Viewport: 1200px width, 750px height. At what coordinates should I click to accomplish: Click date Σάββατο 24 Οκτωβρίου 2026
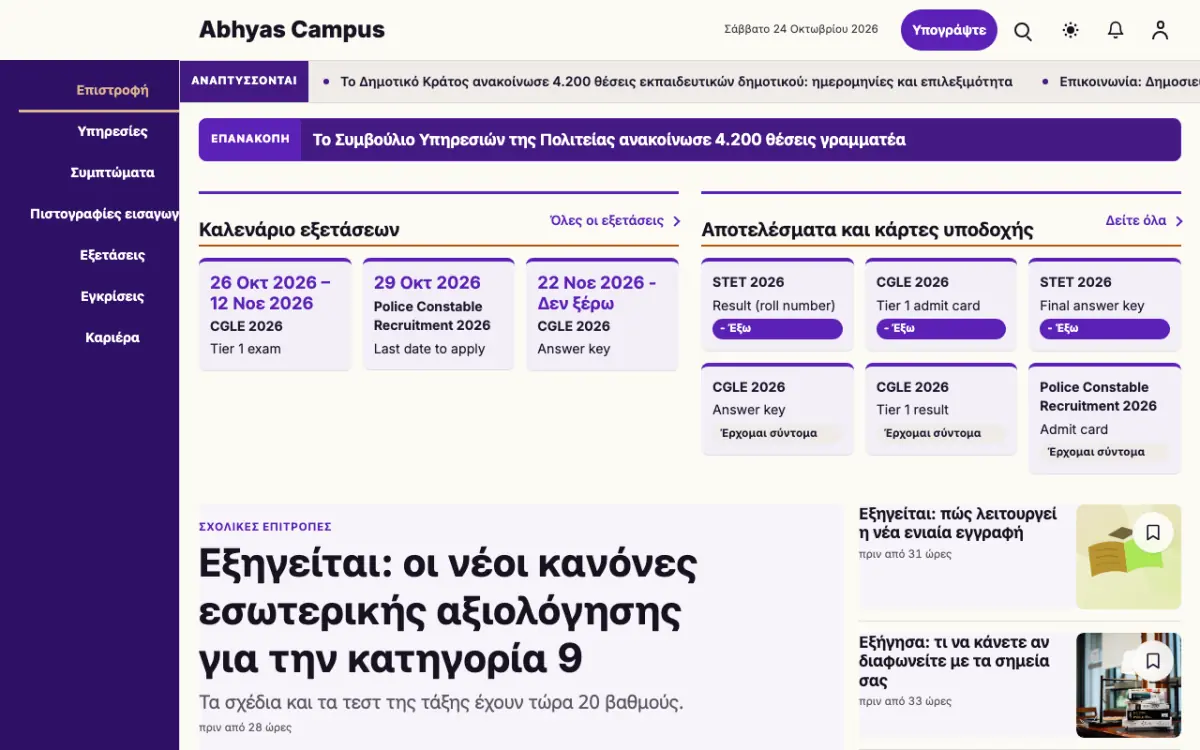(801, 30)
